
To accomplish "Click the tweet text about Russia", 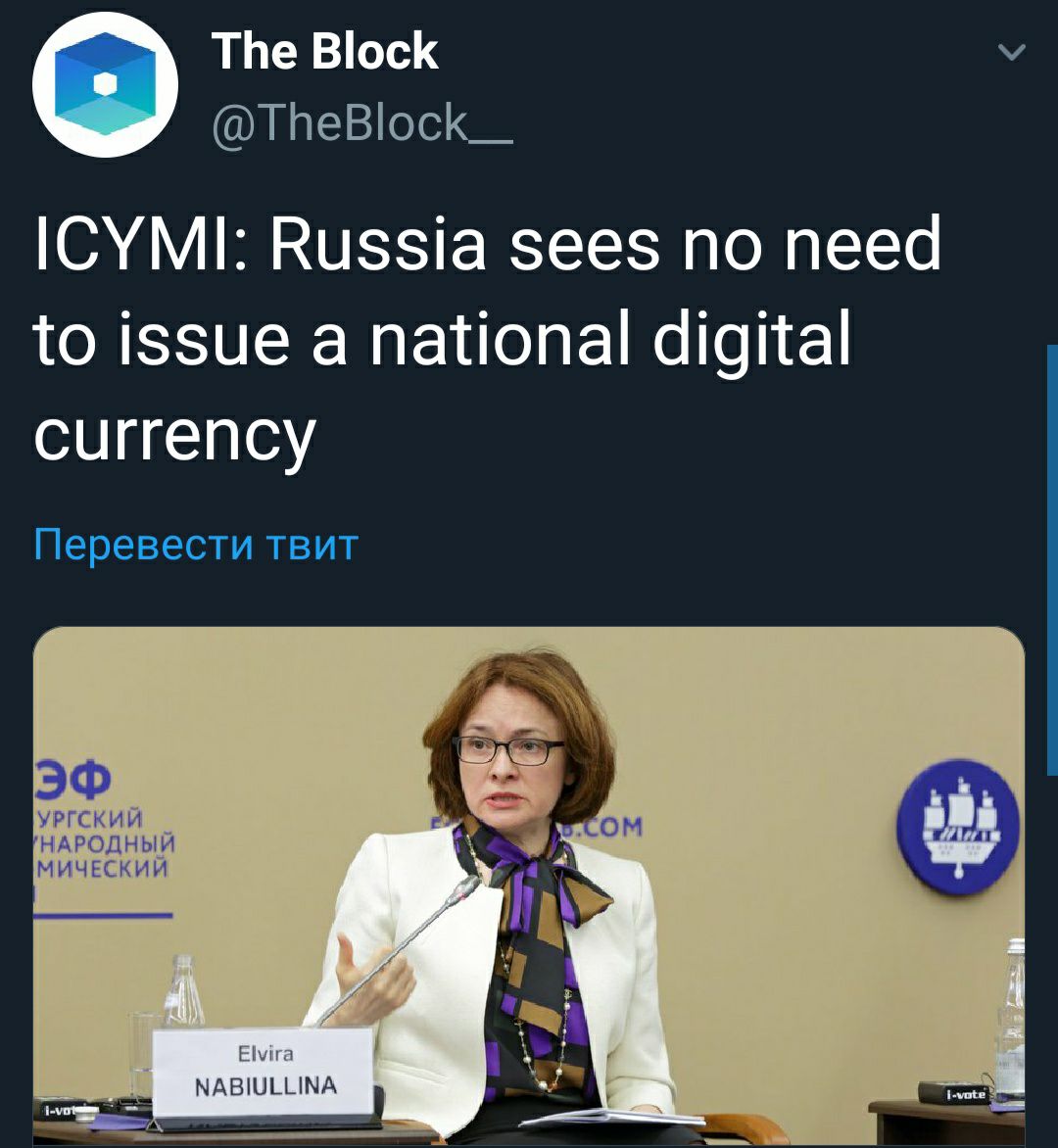I will 487,340.
